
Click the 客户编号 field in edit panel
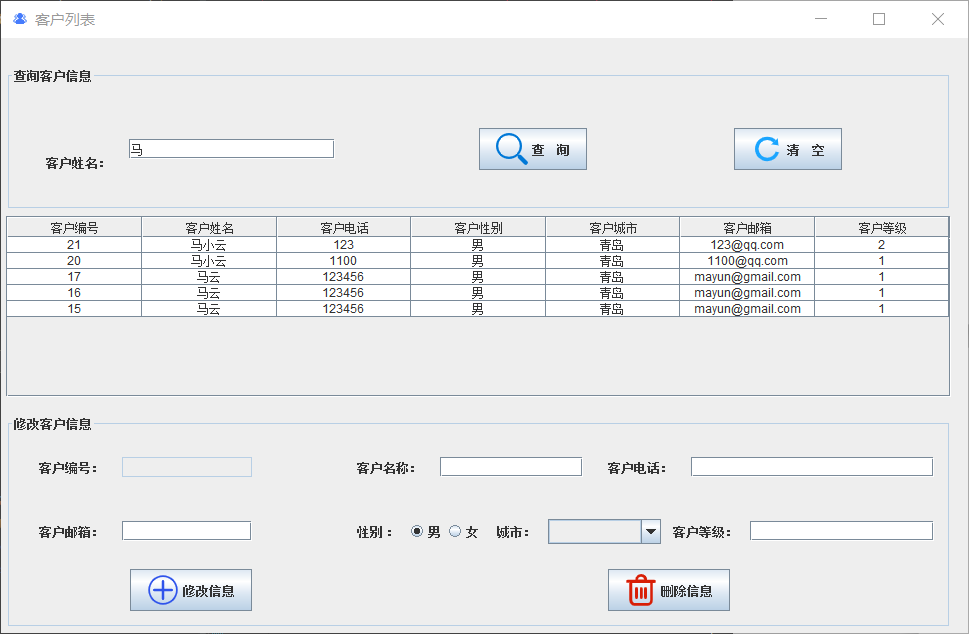point(187,467)
